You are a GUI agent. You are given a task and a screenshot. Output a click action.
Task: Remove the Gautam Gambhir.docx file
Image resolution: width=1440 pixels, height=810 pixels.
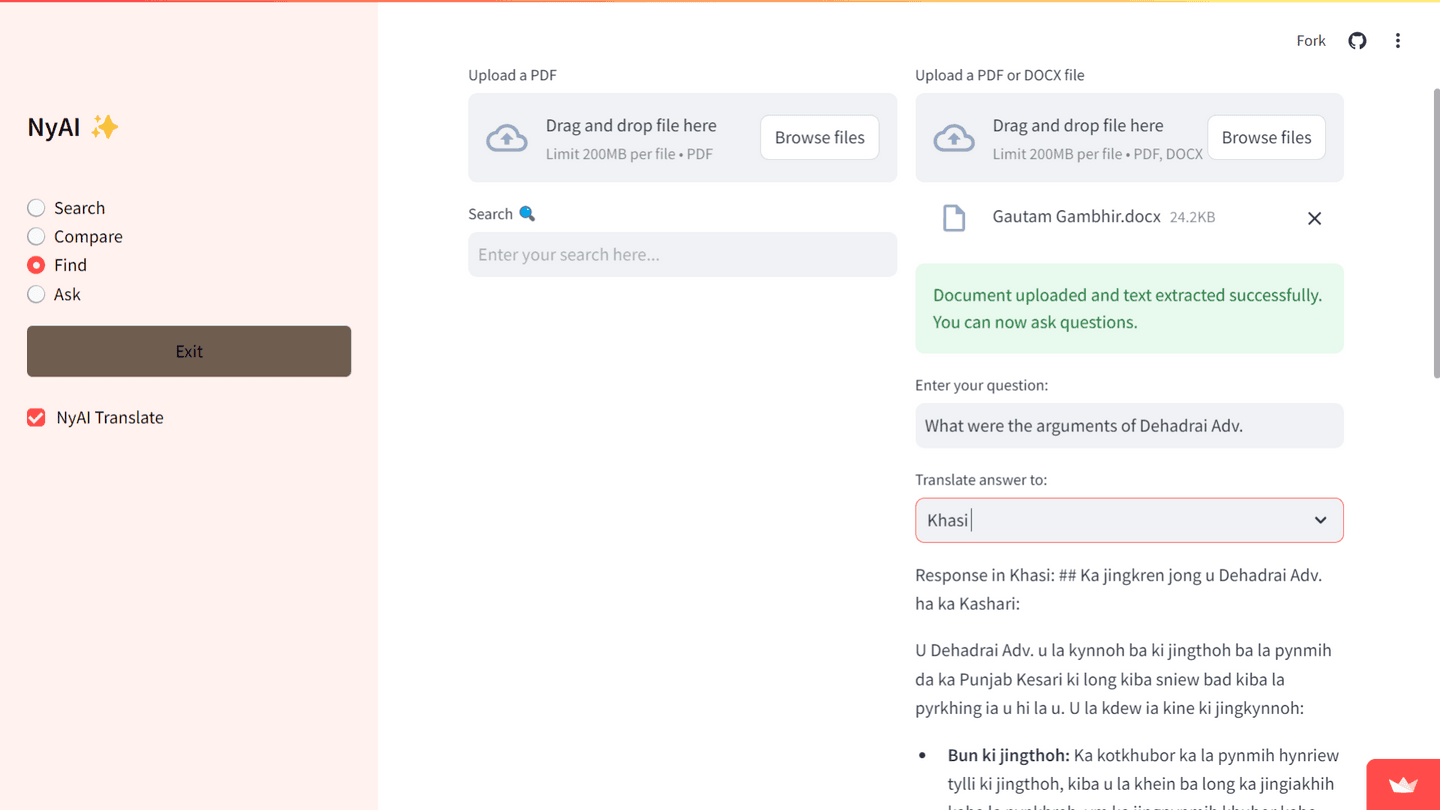(1314, 218)
